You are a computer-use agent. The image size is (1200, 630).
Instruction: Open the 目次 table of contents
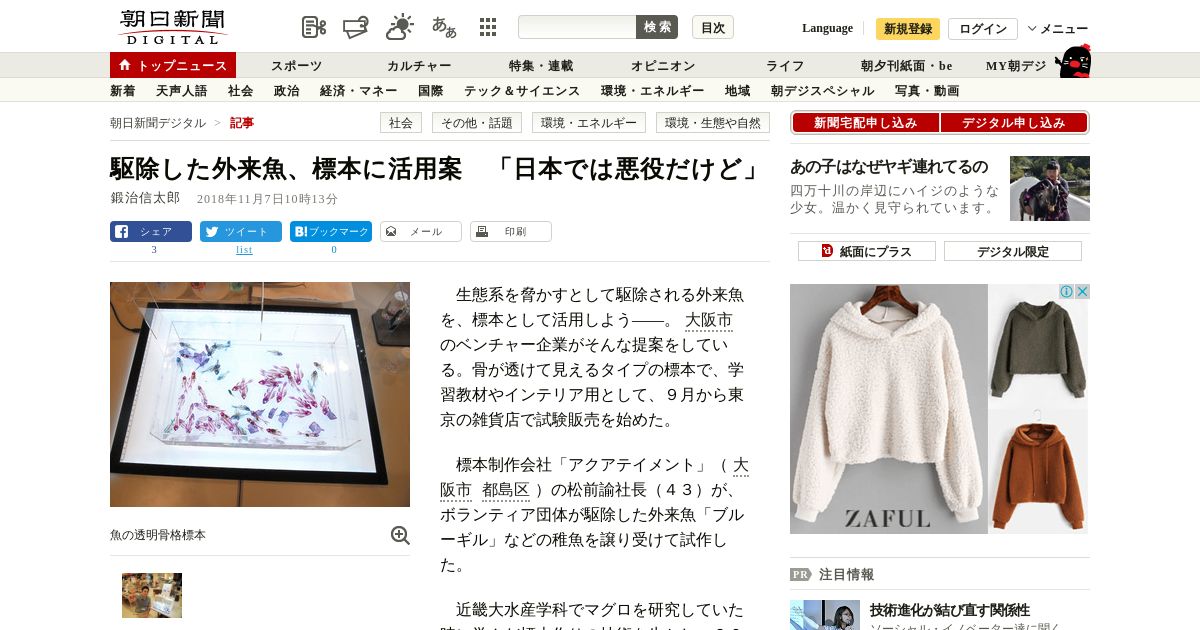click(x=713, y=27)
